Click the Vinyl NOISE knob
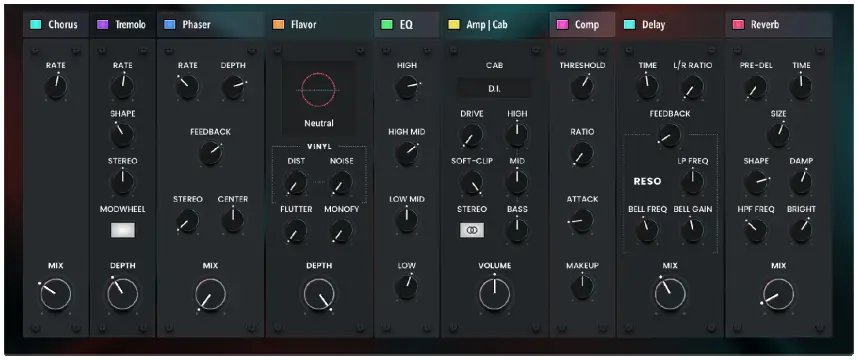The height and width of the screenshot is (360, 858). pyautogui.click(x=341, y=183)
